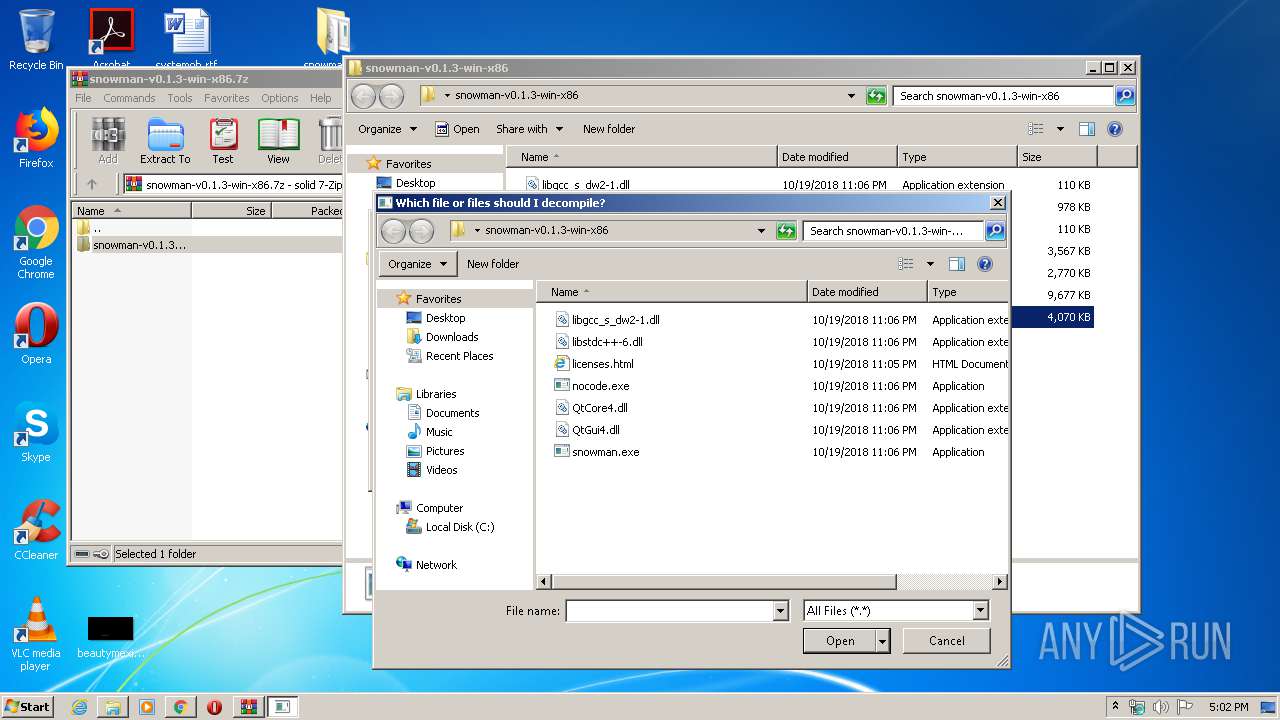Sort by Date modified column in dialog
The height and width of the screenshot is (720, 1280).
867,292
